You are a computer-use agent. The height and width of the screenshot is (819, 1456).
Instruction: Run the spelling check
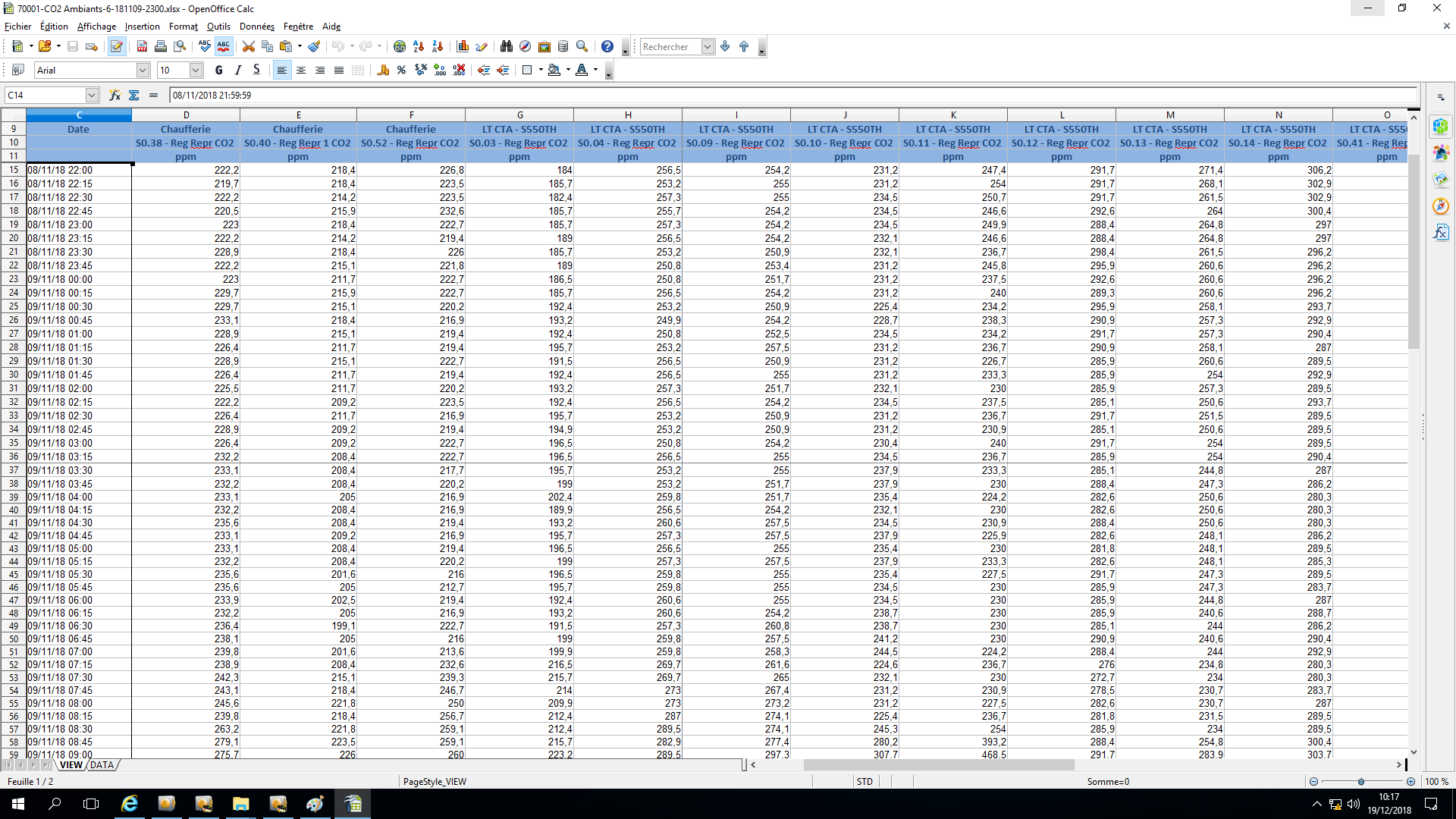pos(205,46)
